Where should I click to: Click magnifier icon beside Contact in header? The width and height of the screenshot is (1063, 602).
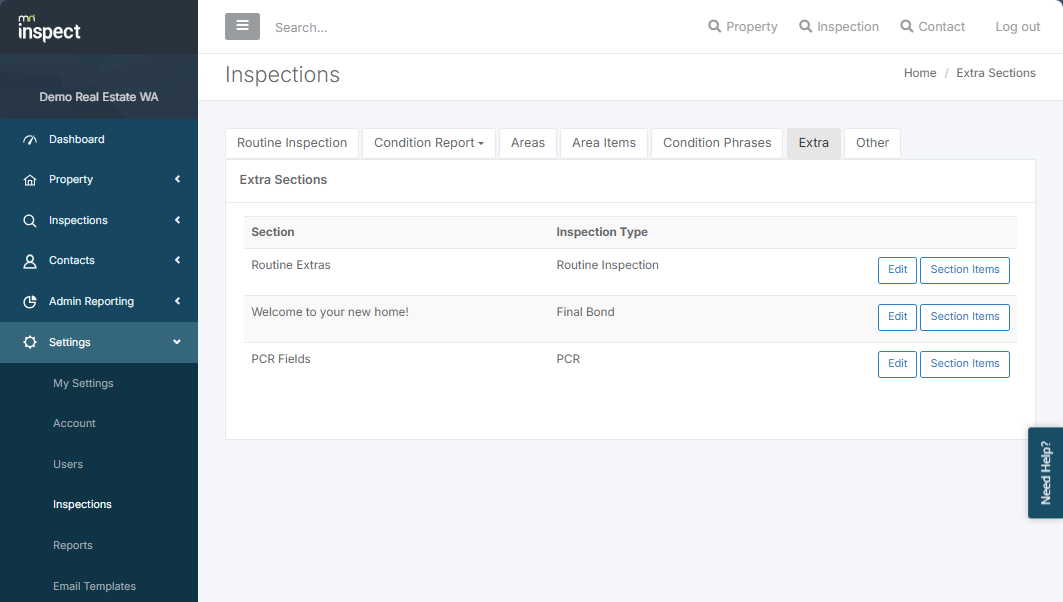click(906, 26)
